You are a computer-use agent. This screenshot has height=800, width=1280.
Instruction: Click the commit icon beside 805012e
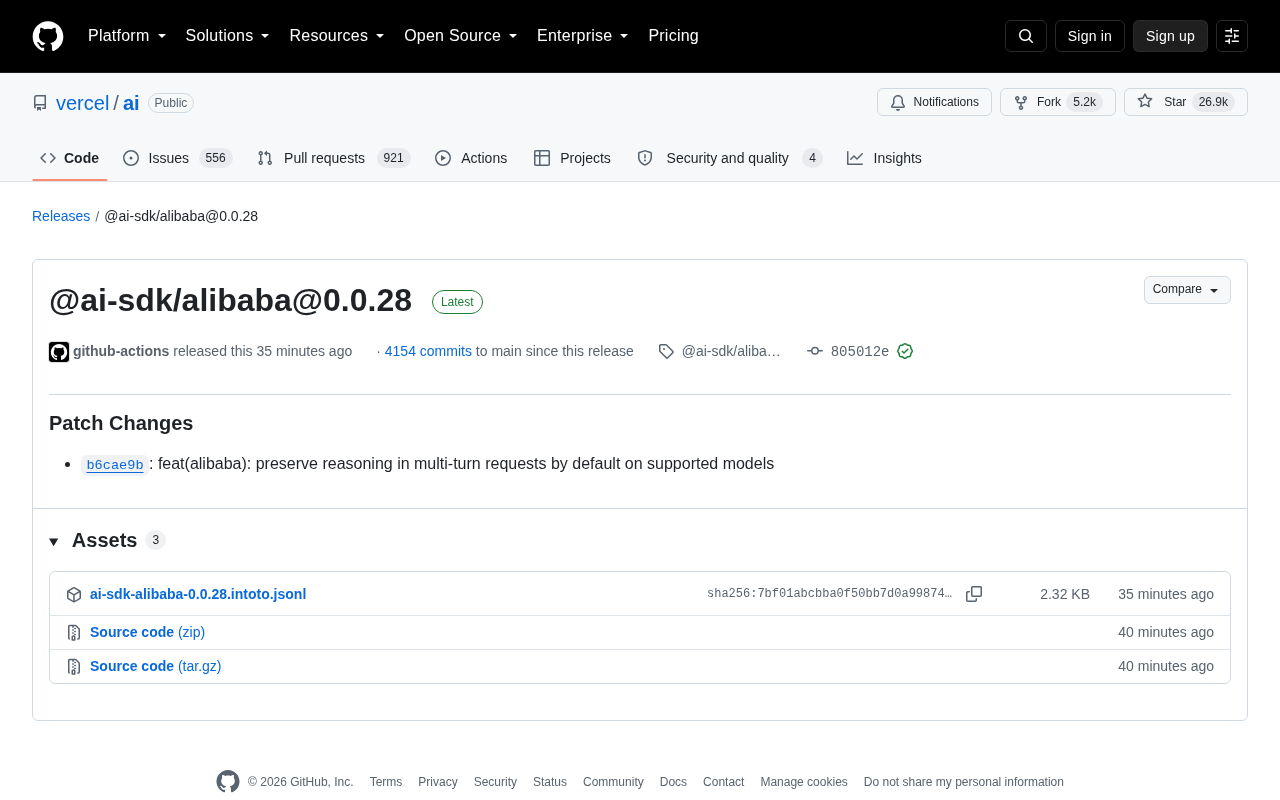pyautogui.click(x=815, y=351)
